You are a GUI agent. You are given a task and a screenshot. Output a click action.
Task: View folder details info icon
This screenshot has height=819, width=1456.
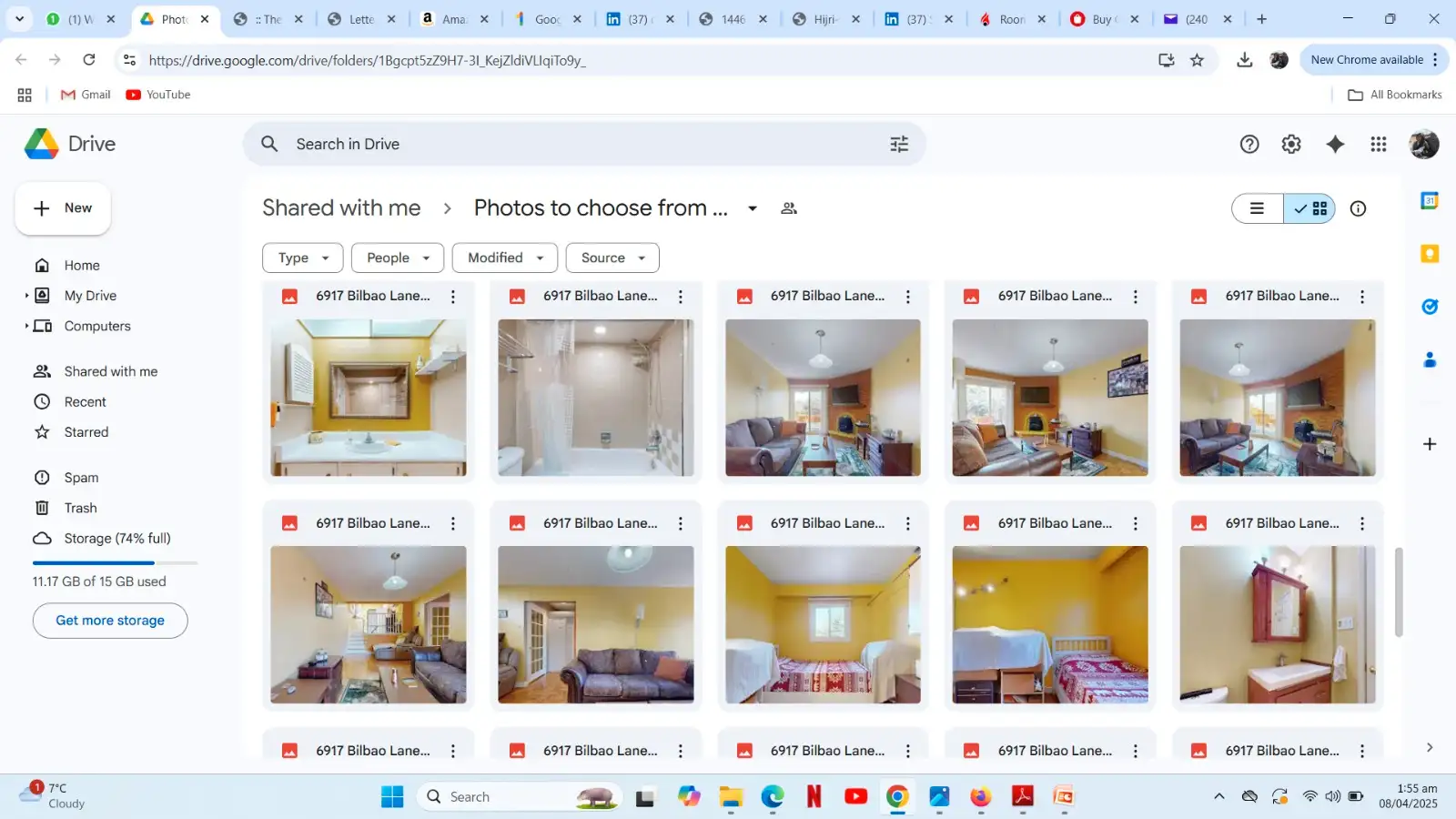pos(1358,208)
